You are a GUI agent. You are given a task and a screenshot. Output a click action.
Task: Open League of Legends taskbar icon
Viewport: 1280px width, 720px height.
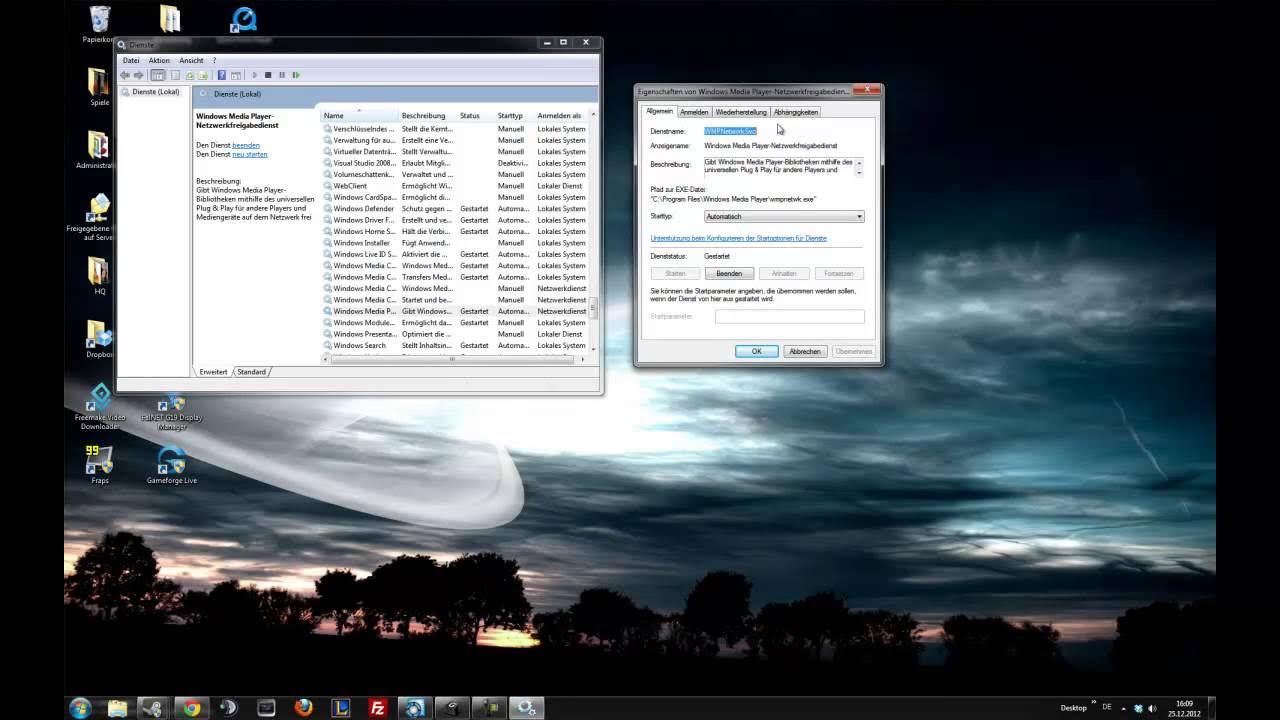[x=340, y=708]
